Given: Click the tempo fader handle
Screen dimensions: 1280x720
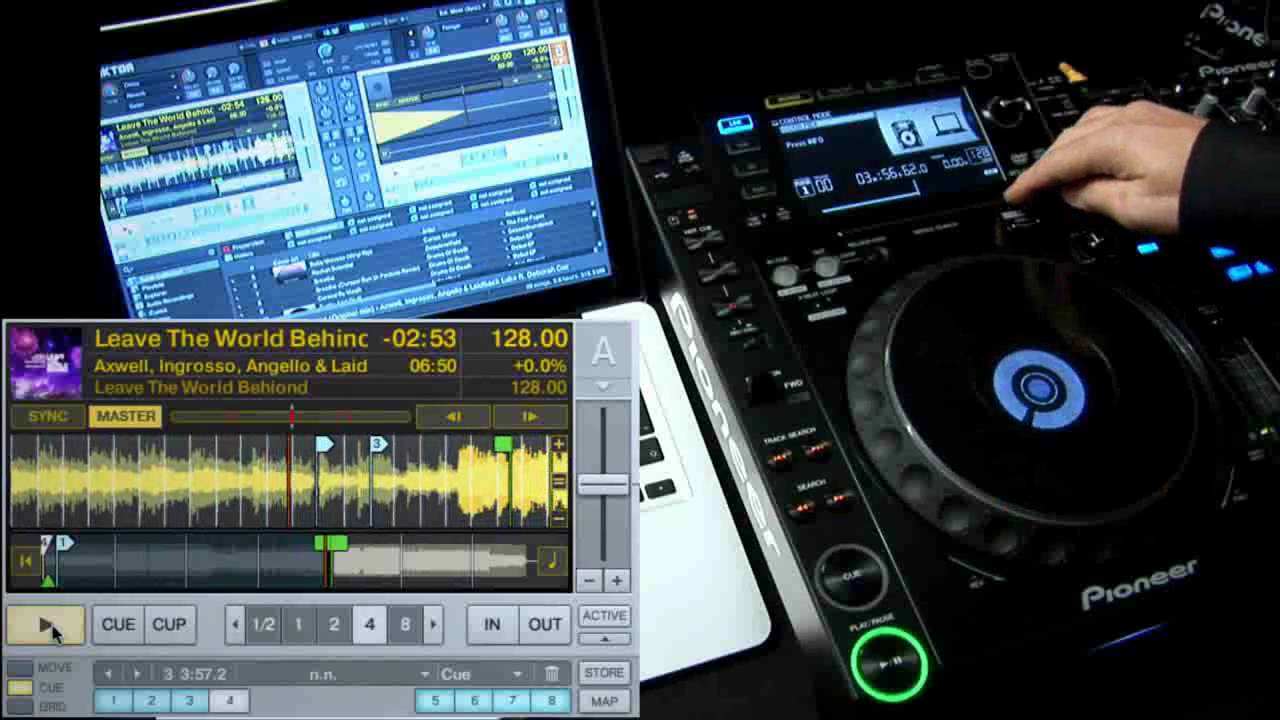Looking at the screenshot, I should coord(603,485).
